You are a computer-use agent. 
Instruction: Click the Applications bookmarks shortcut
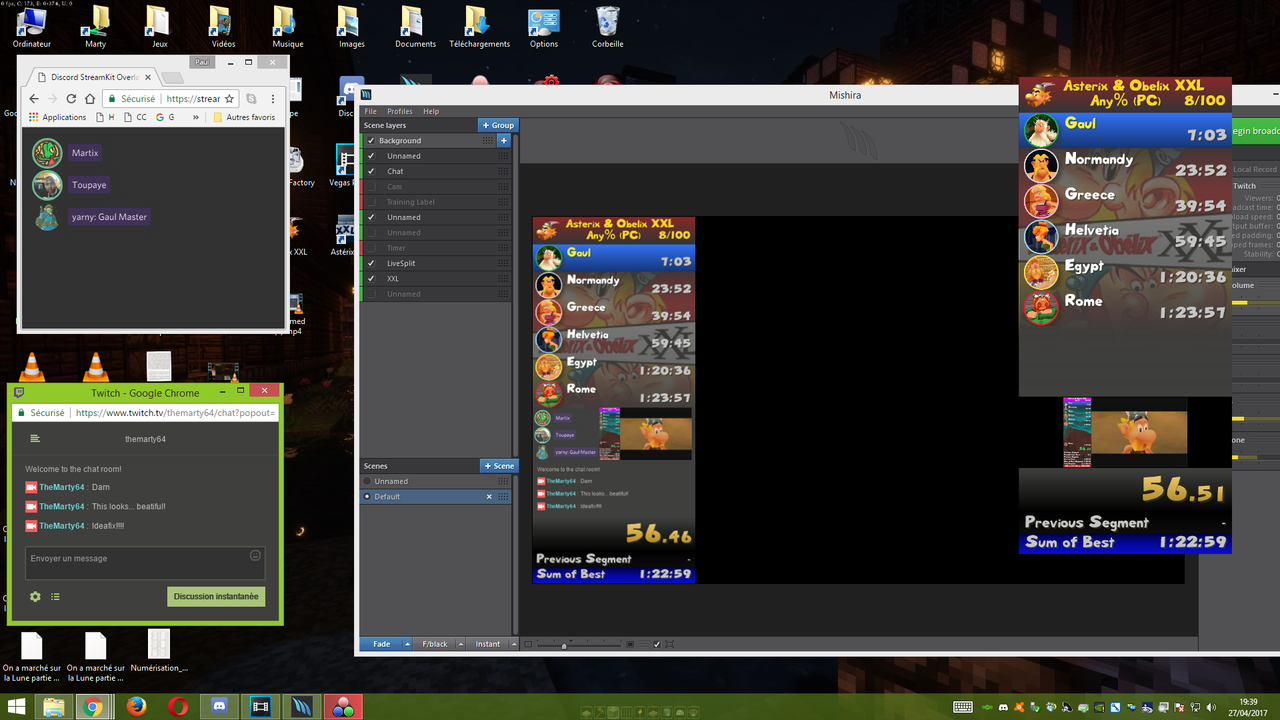coord(58,117)
